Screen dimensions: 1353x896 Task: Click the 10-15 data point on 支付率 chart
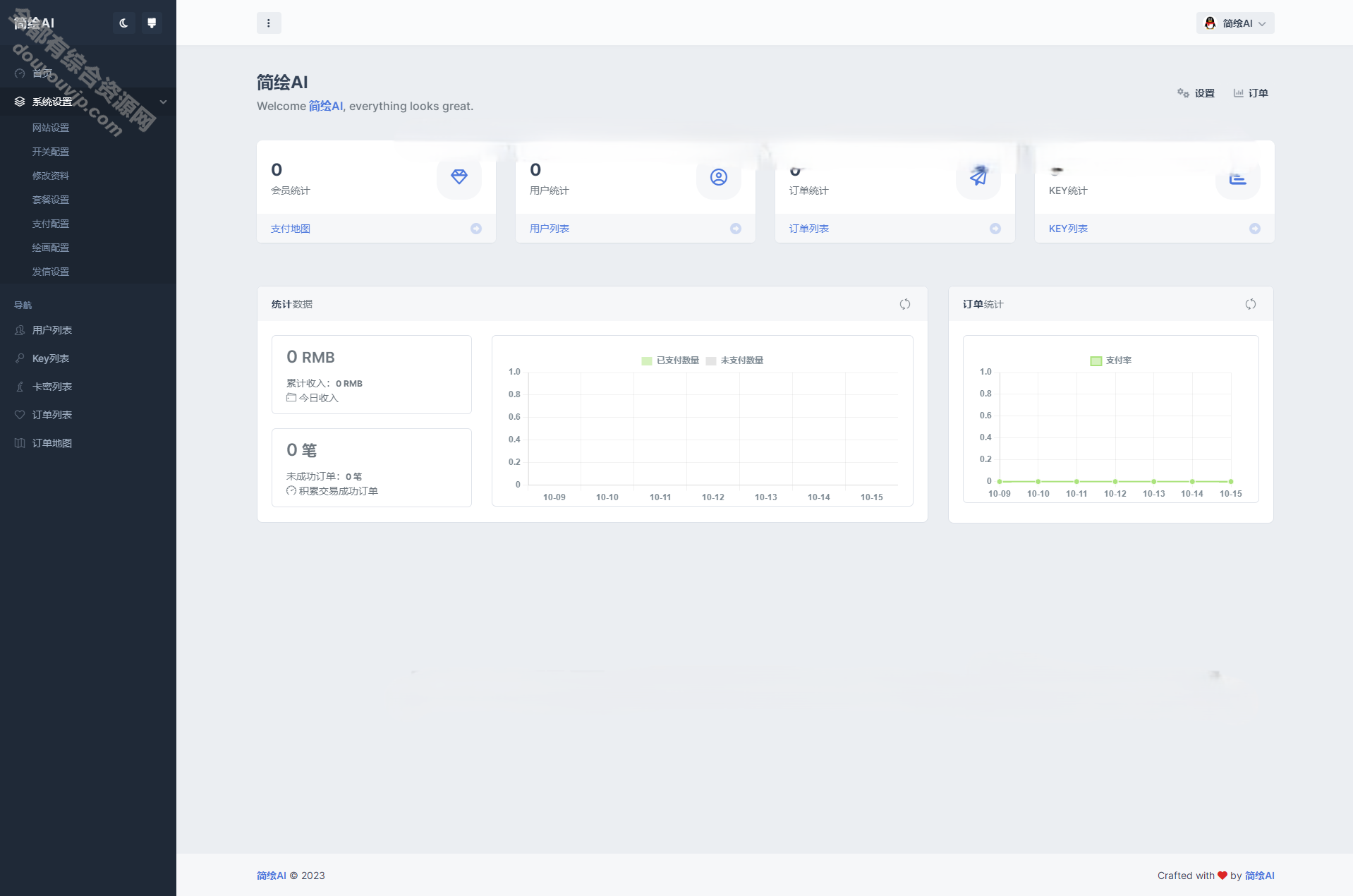click(x=1231, y=481)
